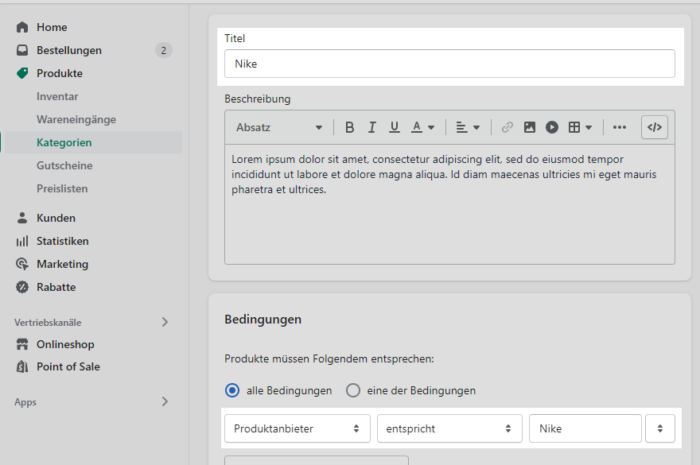Open the text color picker

point(423,128)
